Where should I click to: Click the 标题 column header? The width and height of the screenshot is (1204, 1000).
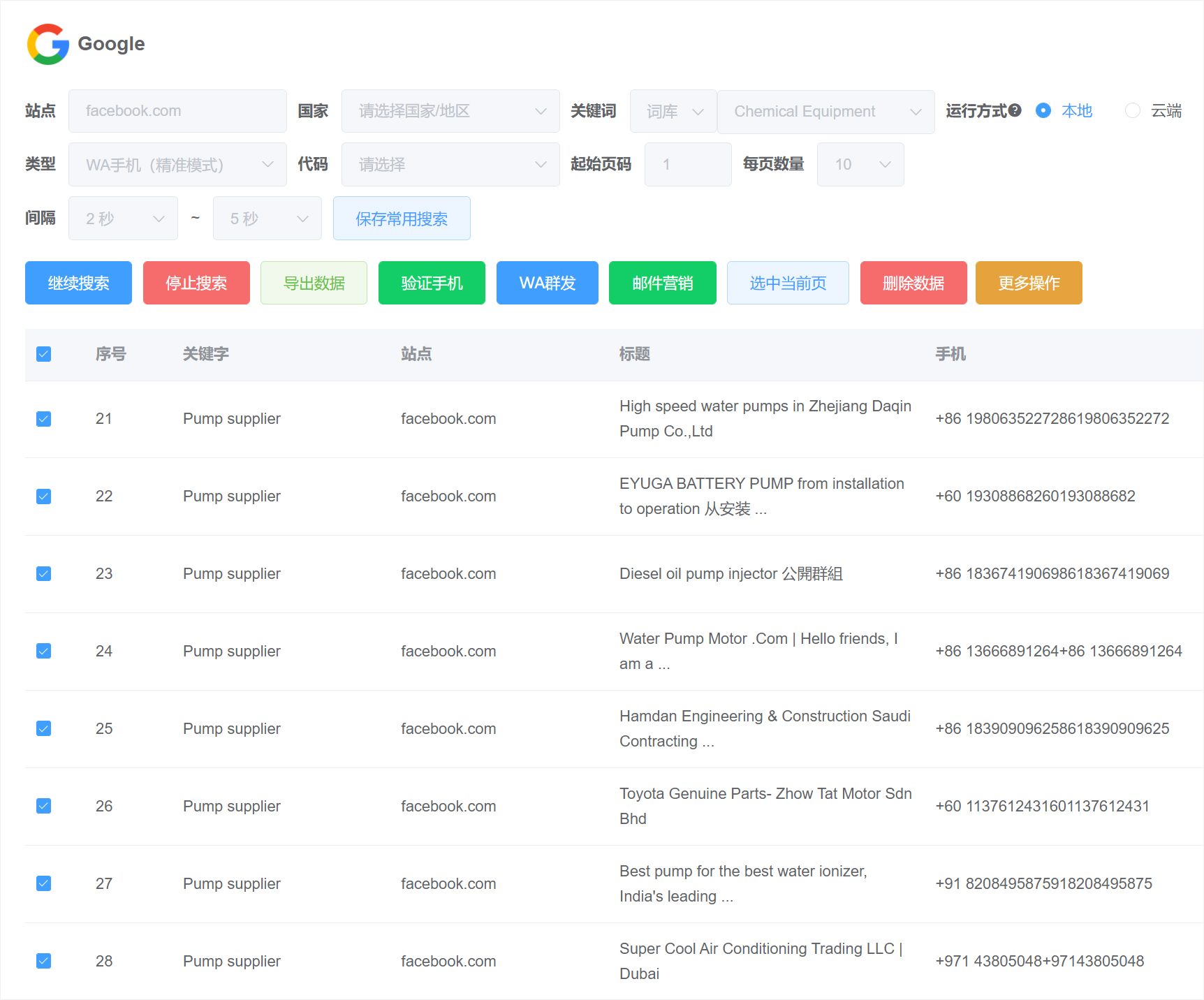coord(635,354)
